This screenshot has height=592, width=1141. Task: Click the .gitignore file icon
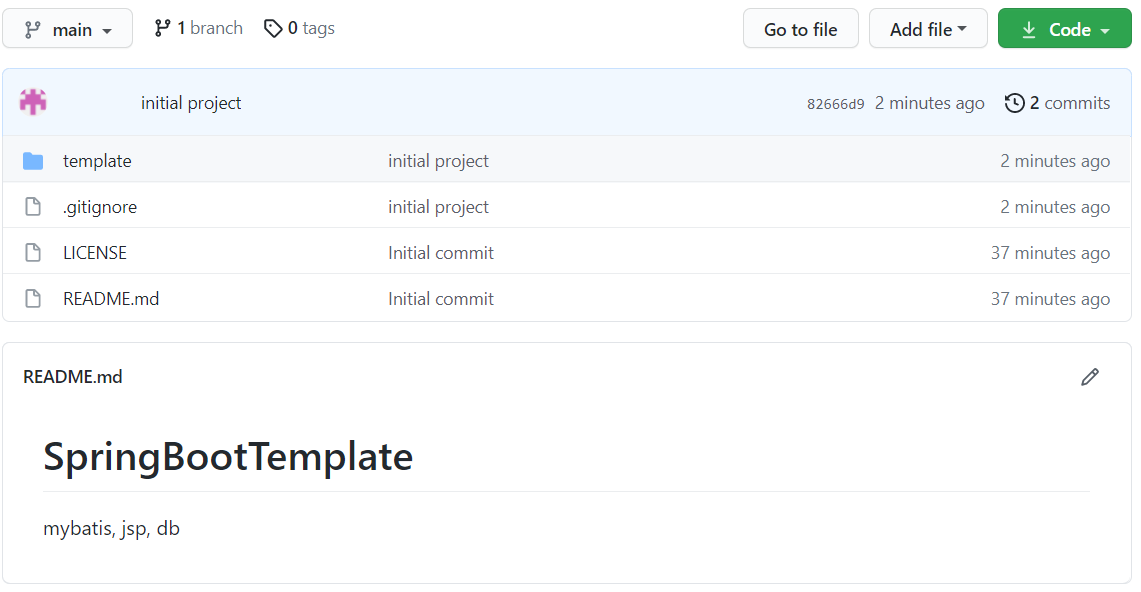33,207
